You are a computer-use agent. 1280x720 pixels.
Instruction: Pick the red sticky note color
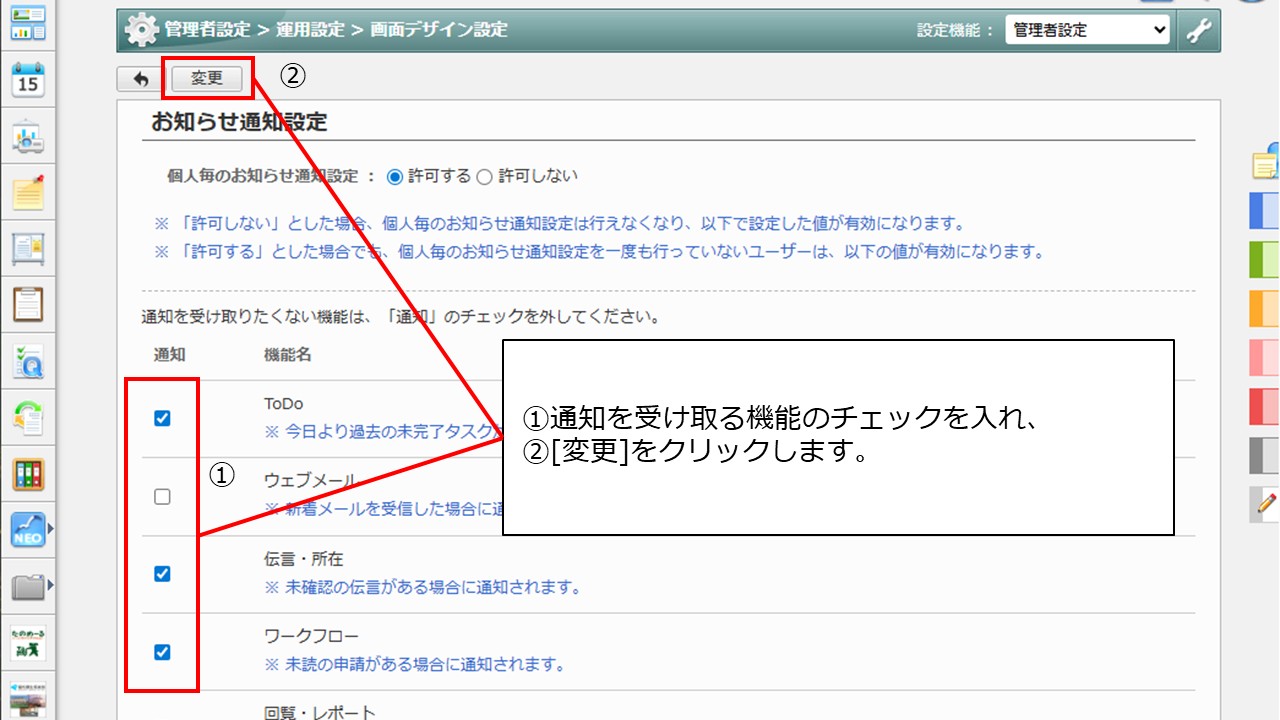(1266, 406)
